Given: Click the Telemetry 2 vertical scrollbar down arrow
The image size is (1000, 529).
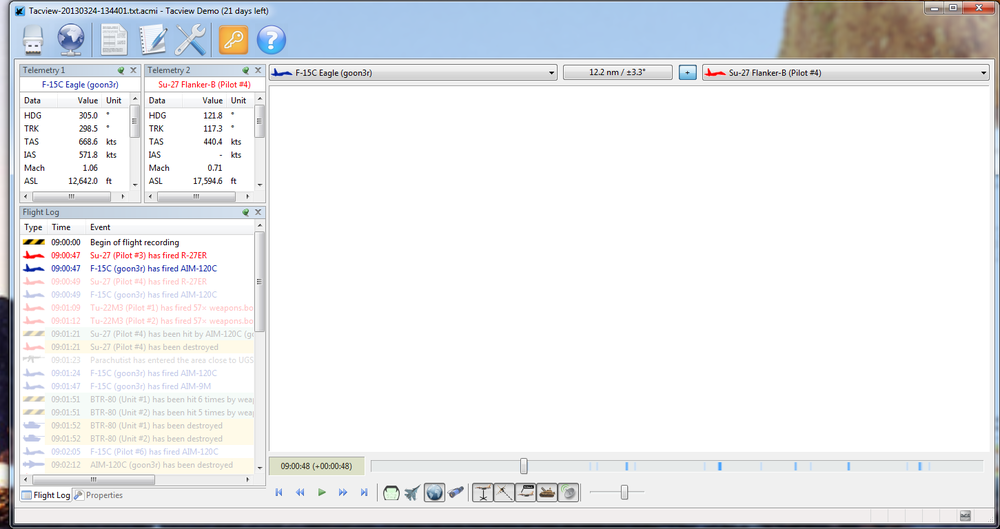Looking at the screenshot, I should pyautogui.click(x=260, y=185).
